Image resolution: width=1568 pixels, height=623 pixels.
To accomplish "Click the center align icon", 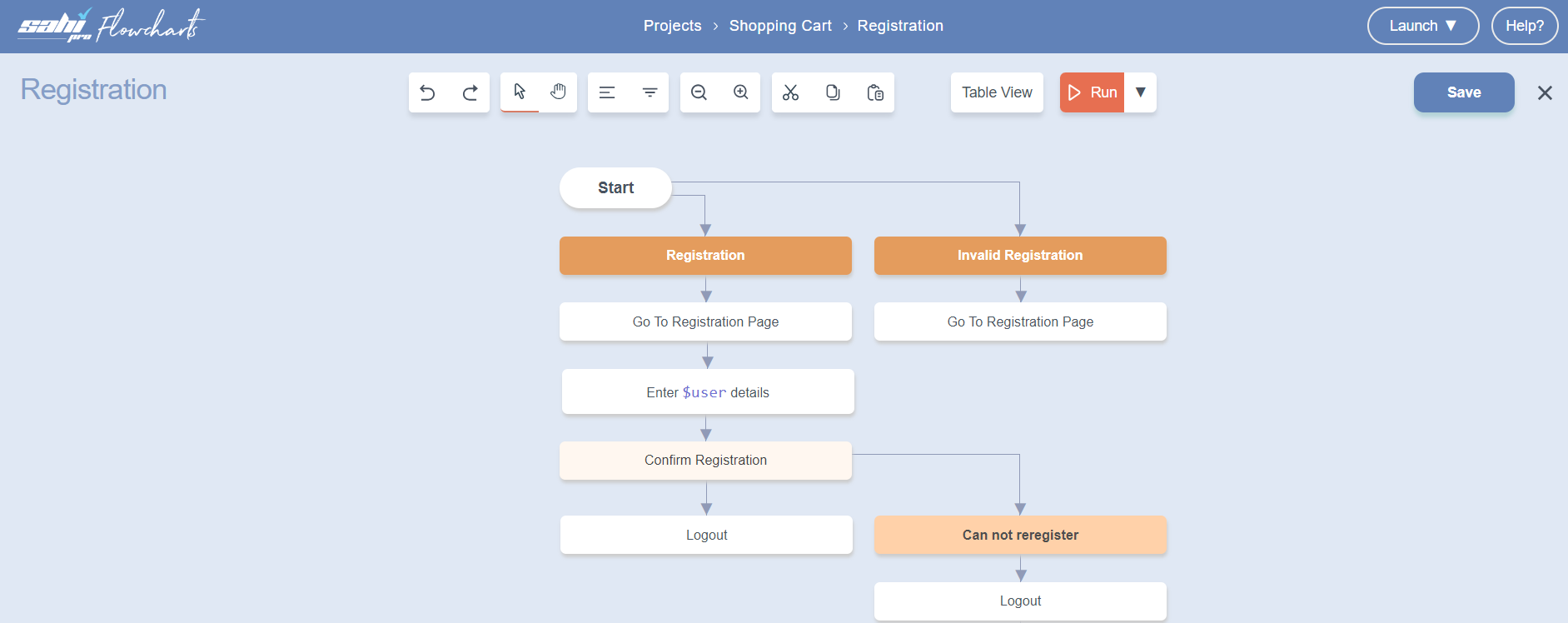I will click(x=650, y=92).
